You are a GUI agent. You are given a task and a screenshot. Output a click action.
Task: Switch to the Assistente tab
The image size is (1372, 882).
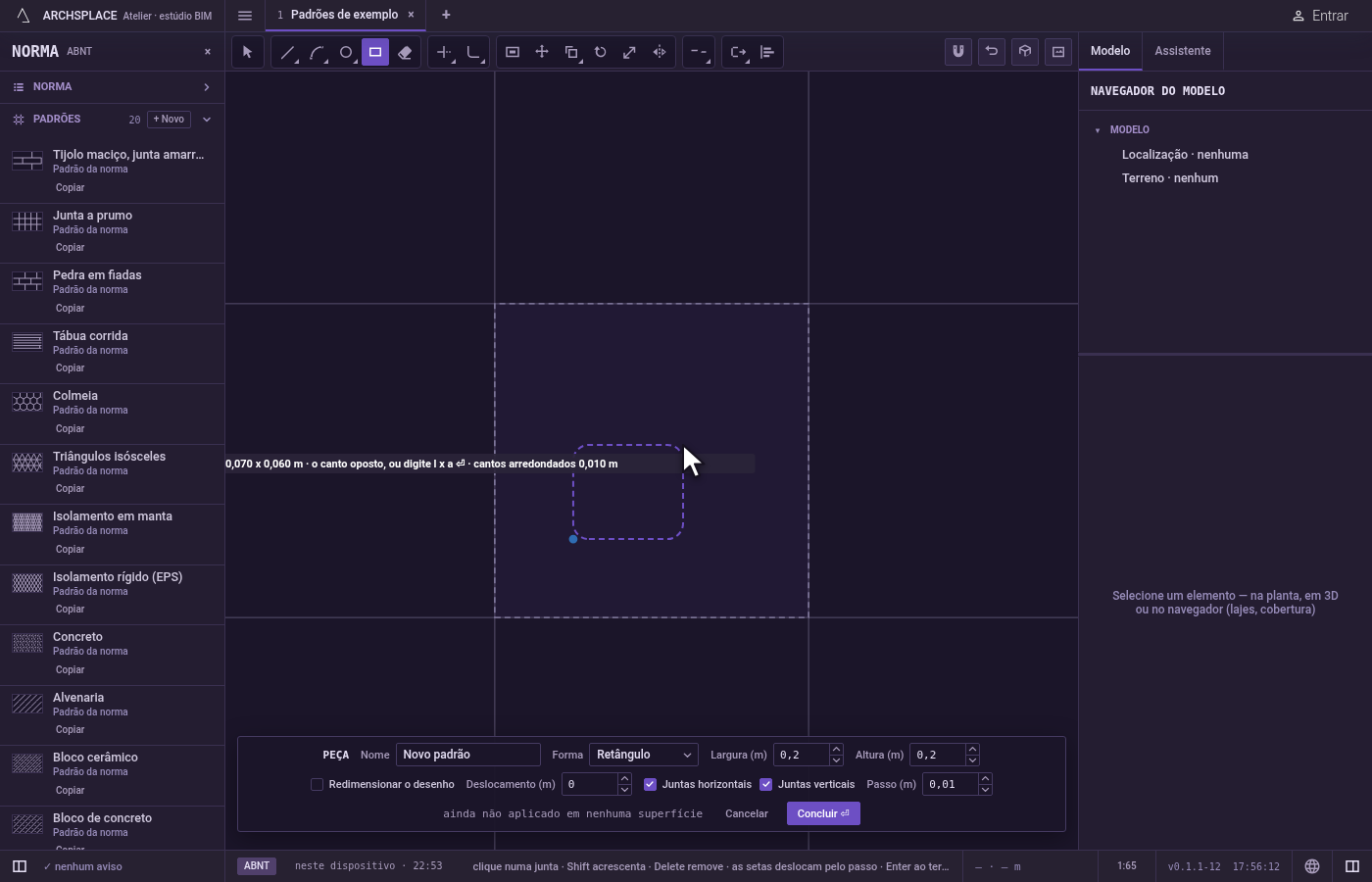(1182, 51)
